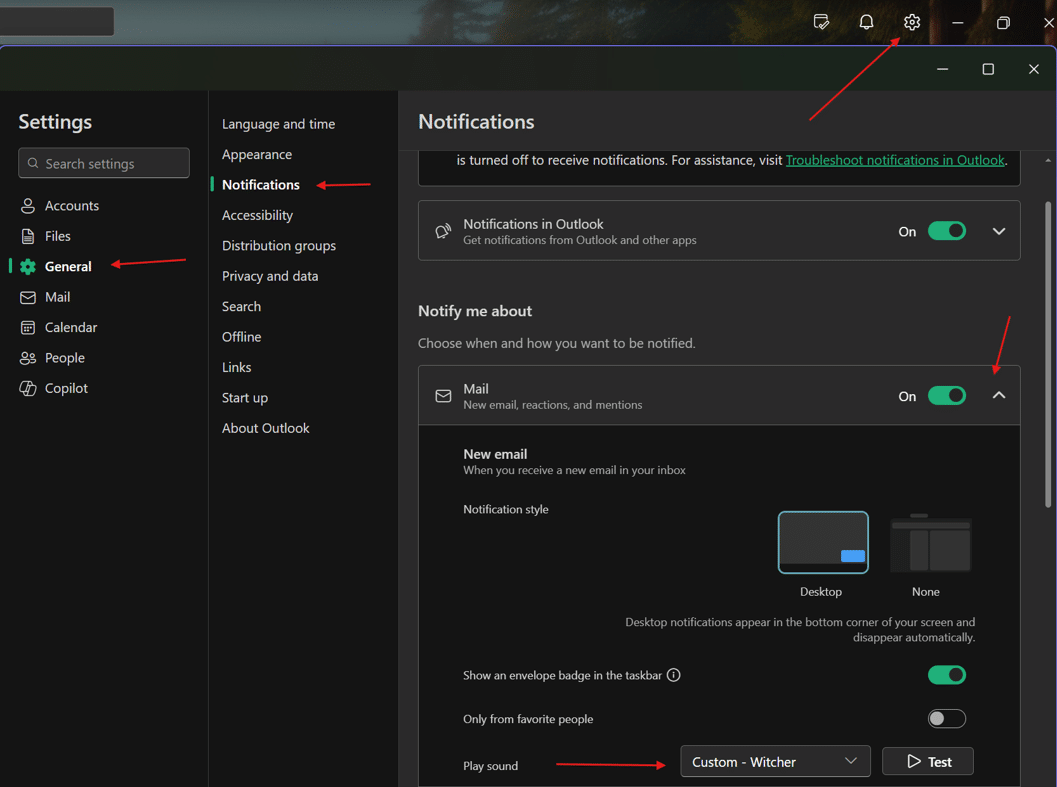The image size is (1057, 787).
Task: Click the Test sound button
Action: coord(928,761)
